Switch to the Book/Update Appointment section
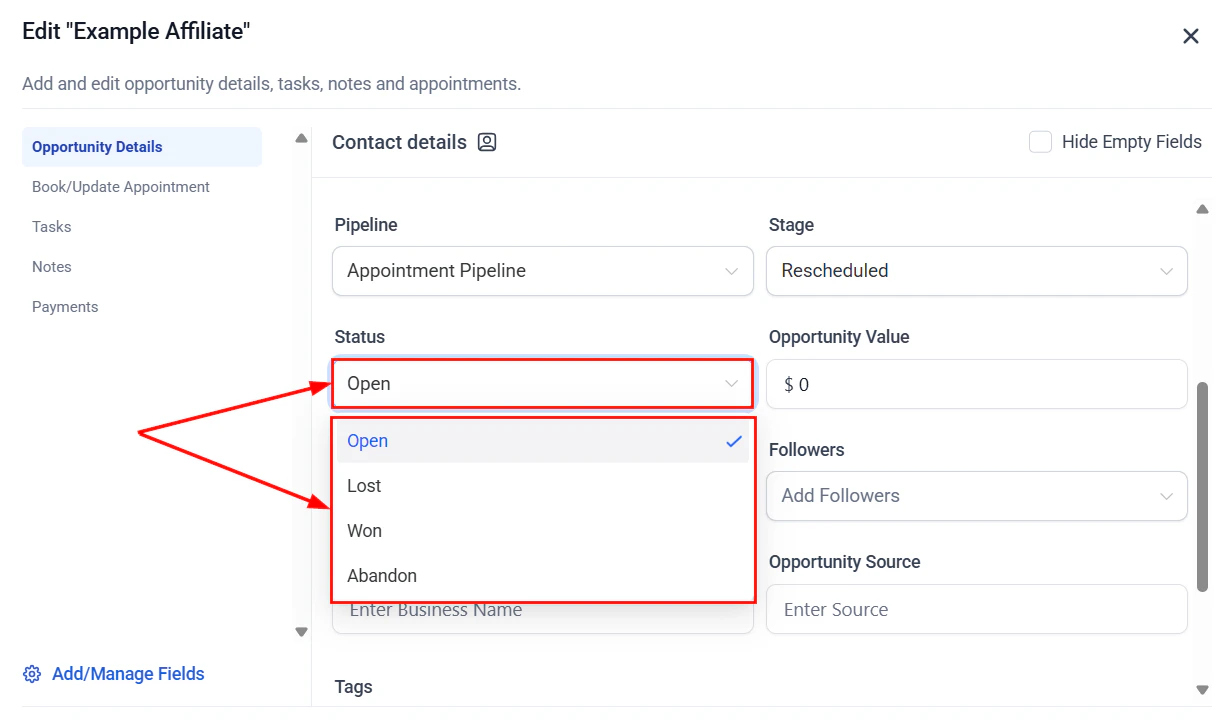The width and height of the screenshot is (1225, 722). (121, 187)
